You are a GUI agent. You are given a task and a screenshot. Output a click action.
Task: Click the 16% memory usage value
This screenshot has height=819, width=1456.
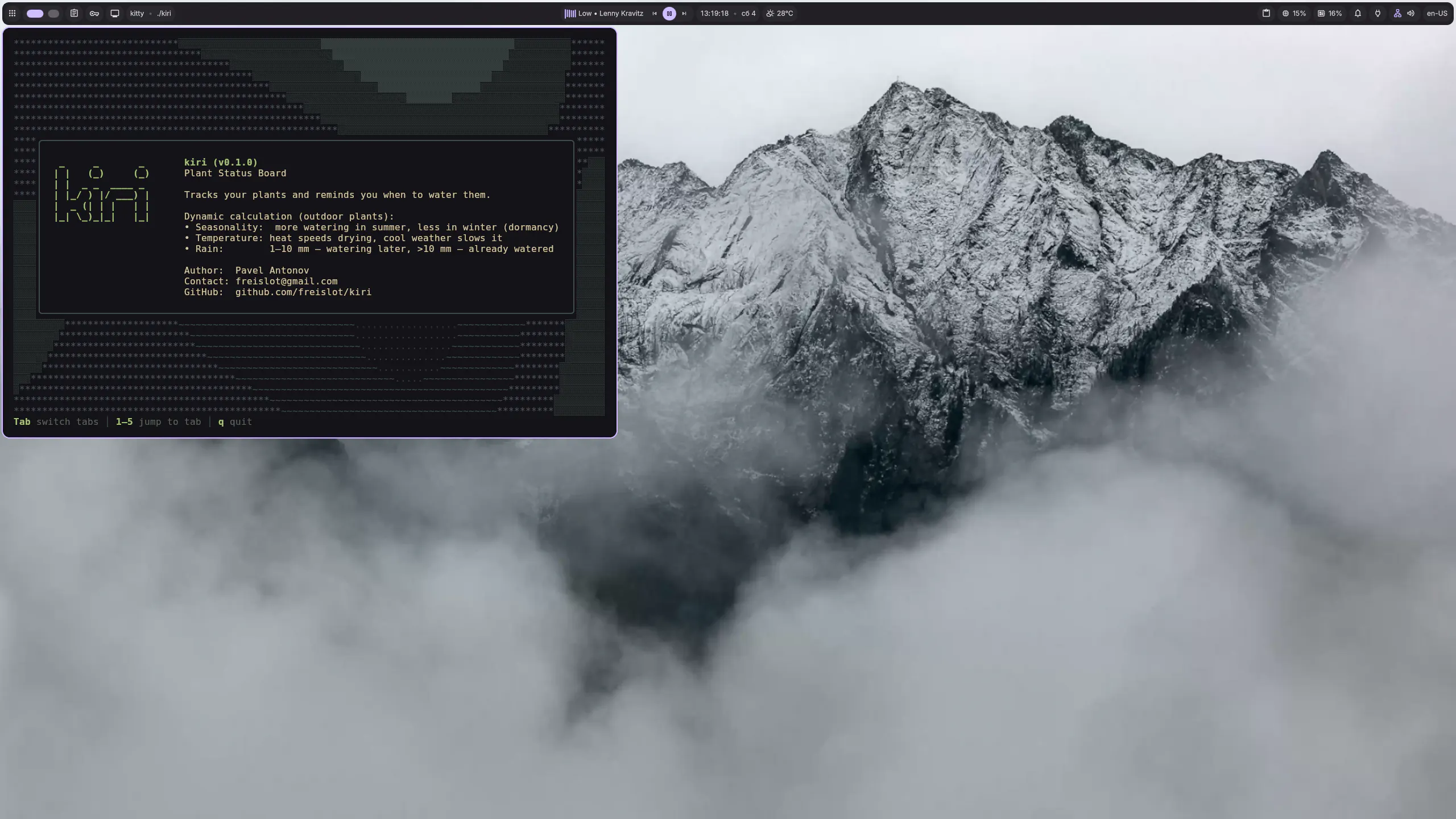[1335, 13]
